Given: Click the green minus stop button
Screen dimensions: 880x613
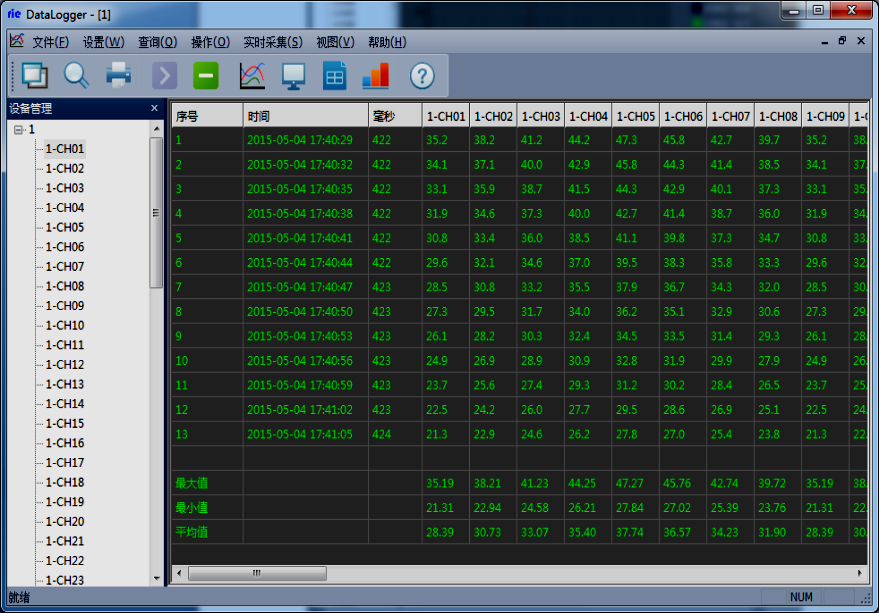Looking at the screenshot, I should coord(206,75).
